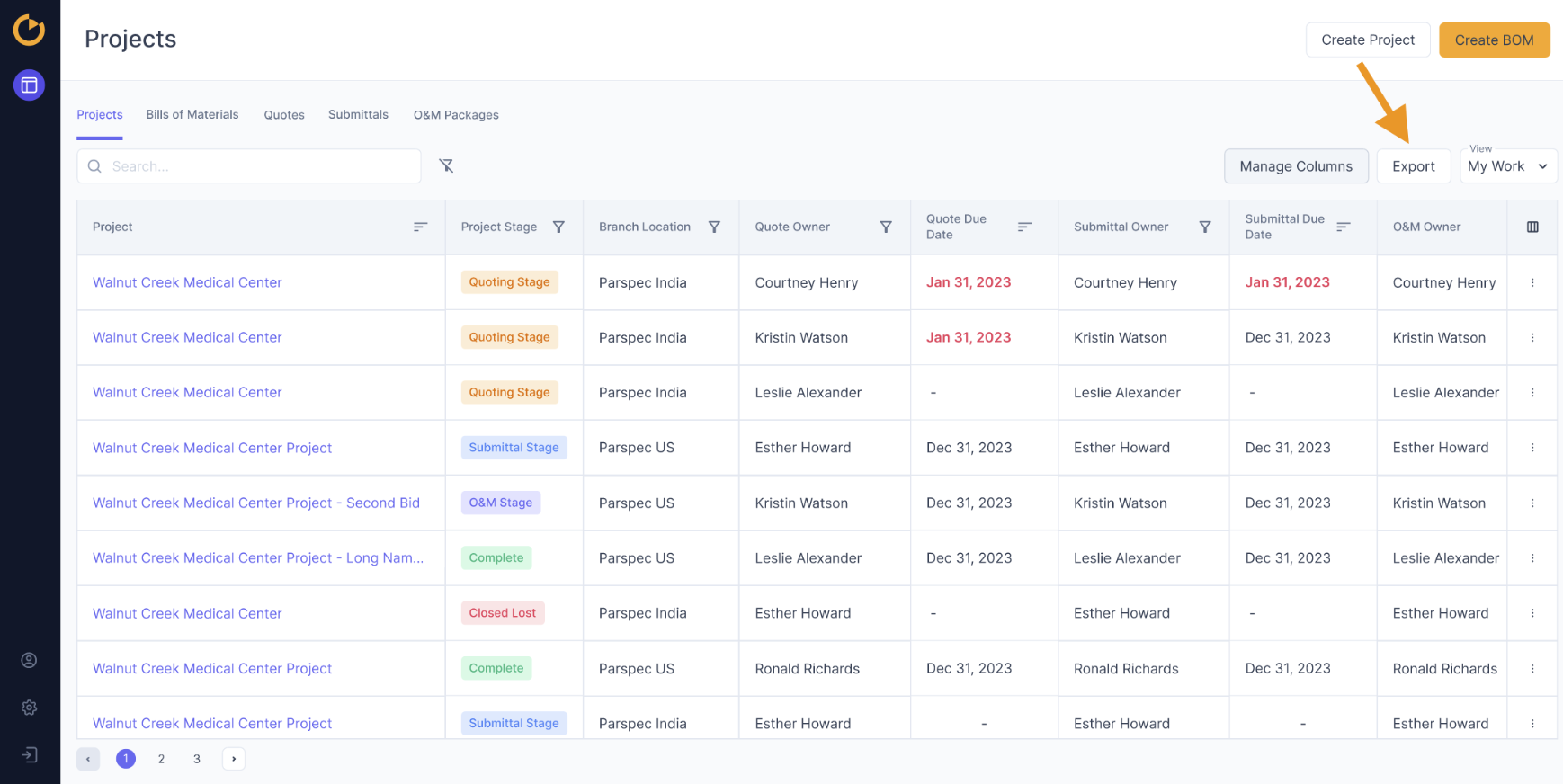Filter the Quote Owner column

[886, 227]
